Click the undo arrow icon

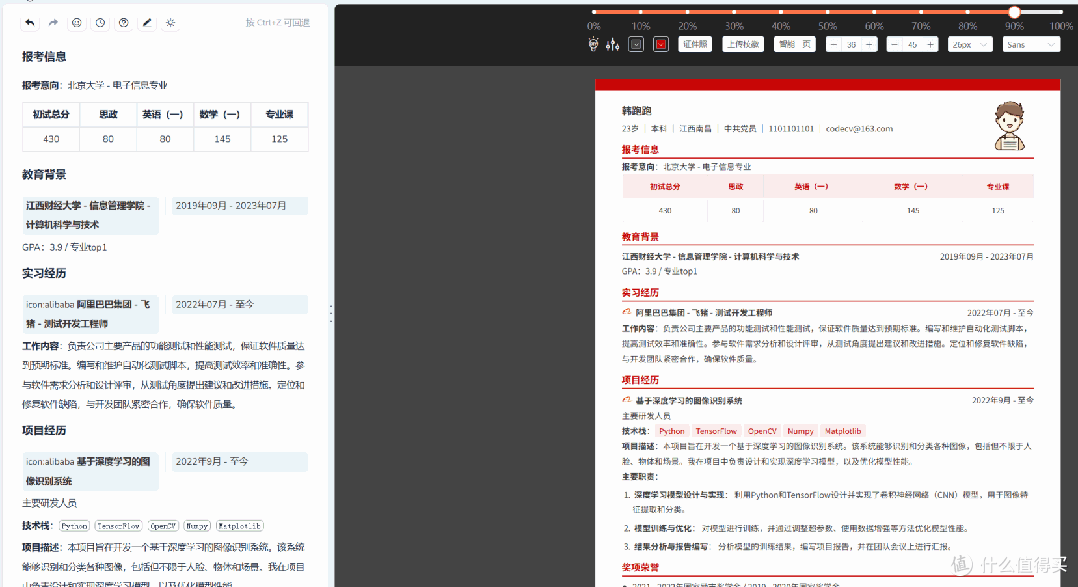[30, 23]
